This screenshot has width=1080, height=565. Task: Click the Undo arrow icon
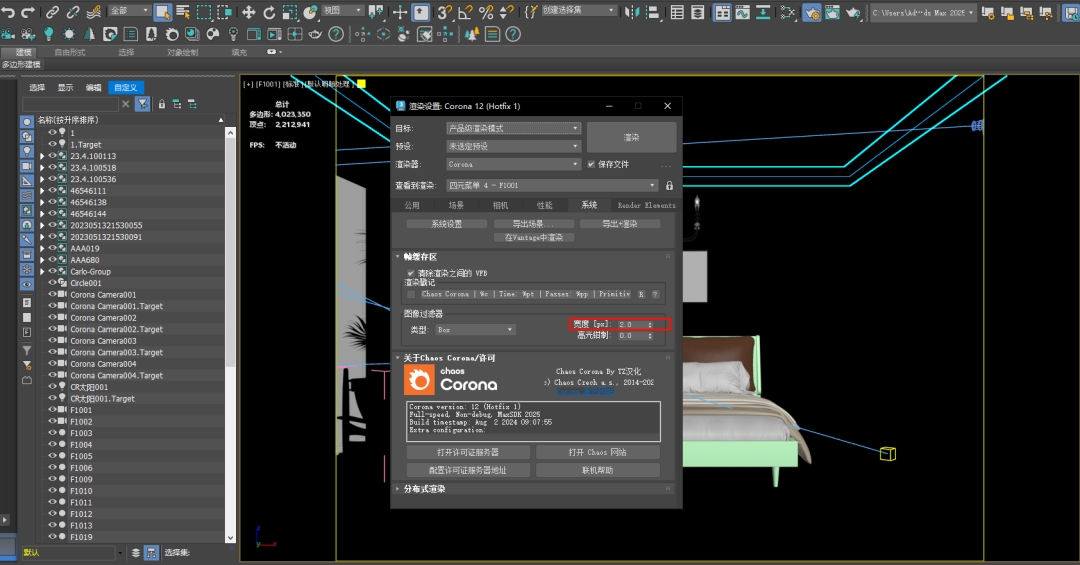pos(8,12)
